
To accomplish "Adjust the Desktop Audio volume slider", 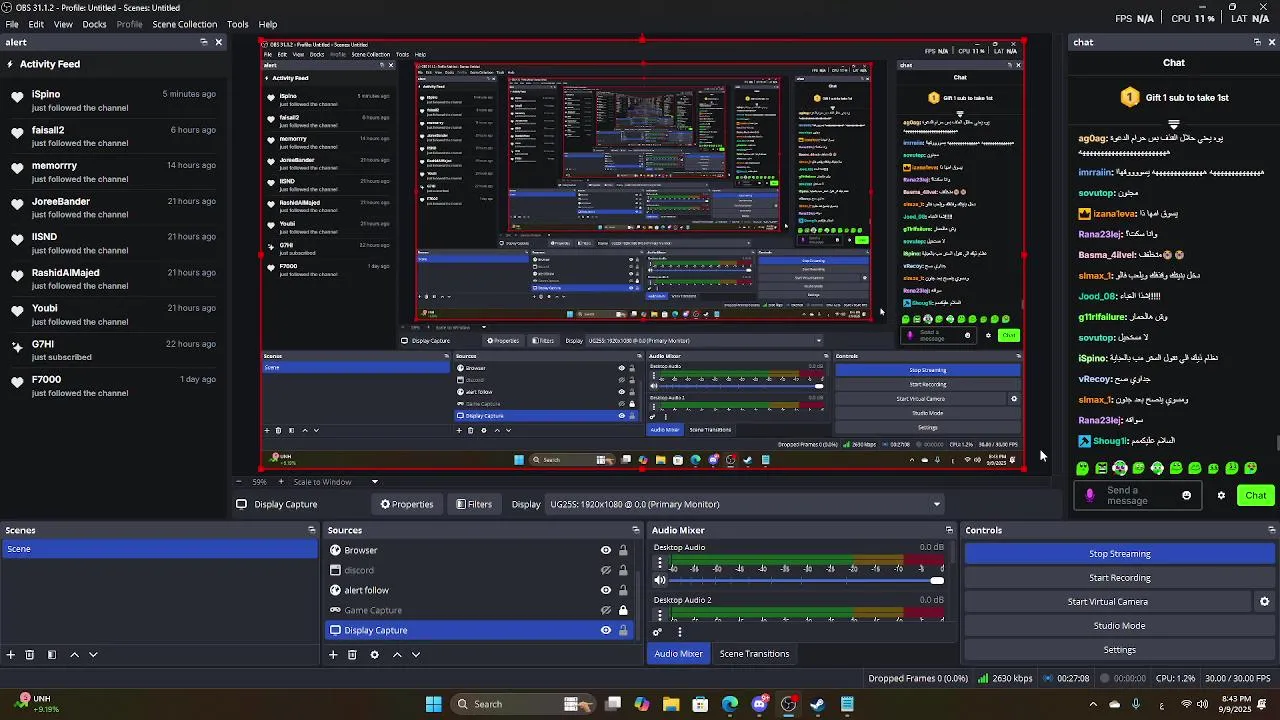I will click(x=804, y=580).
